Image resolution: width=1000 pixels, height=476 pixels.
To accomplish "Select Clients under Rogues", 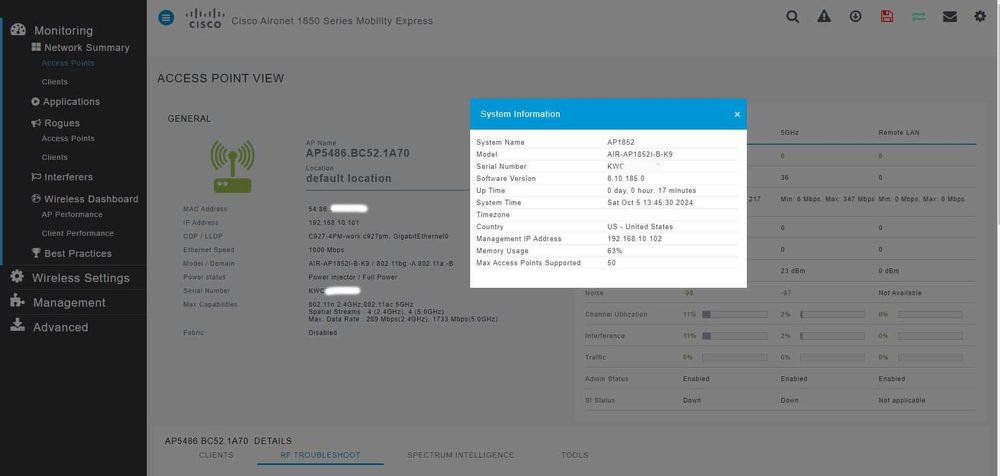I will (x=54, y=157).
